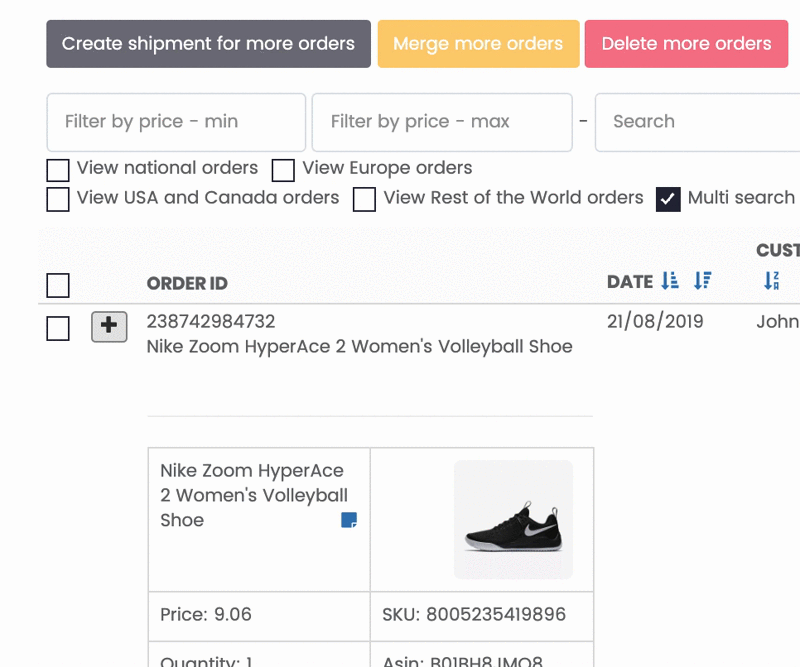
Task: Select all orders with header checkbox
Action: click(x=58, y=285)
